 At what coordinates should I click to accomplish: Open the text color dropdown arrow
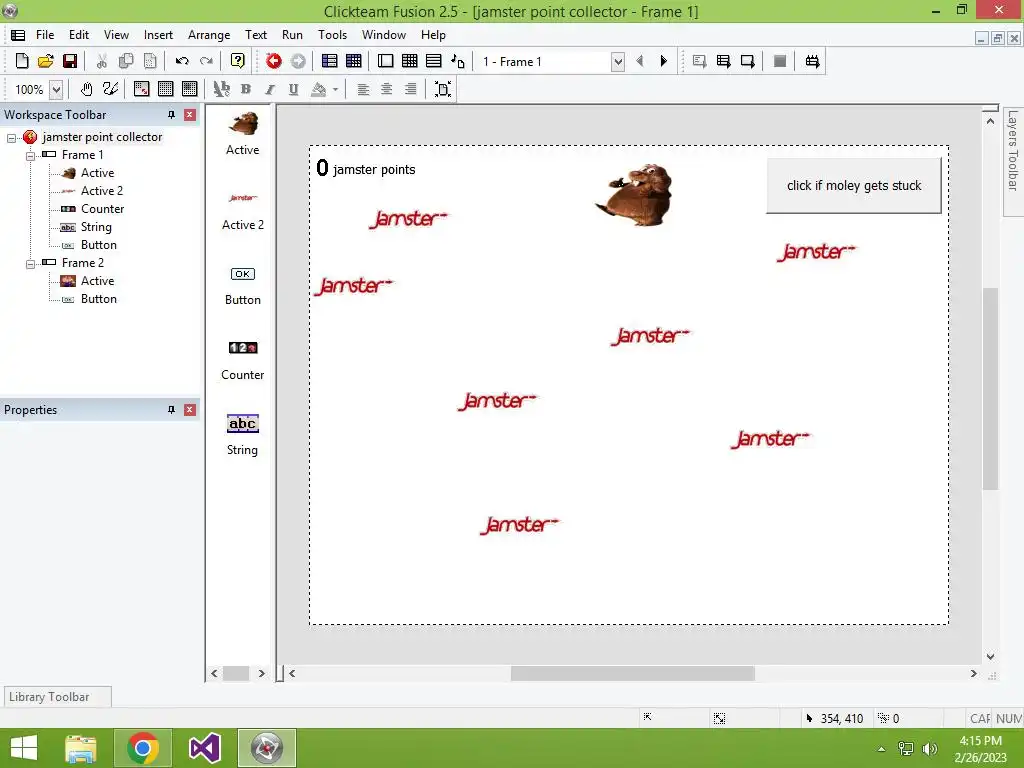(x=335, y=89)
